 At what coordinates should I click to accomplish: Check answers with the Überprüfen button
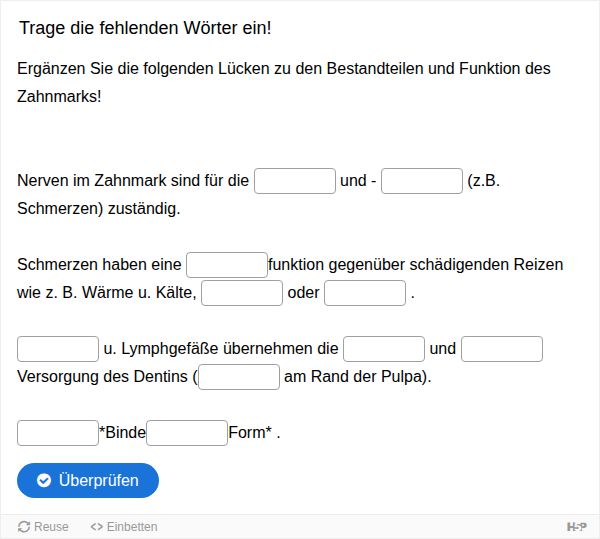click(88, 480)
